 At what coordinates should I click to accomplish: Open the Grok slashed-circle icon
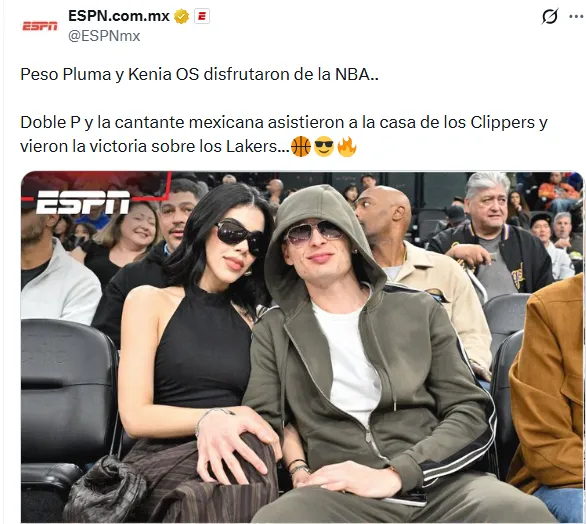550,16
